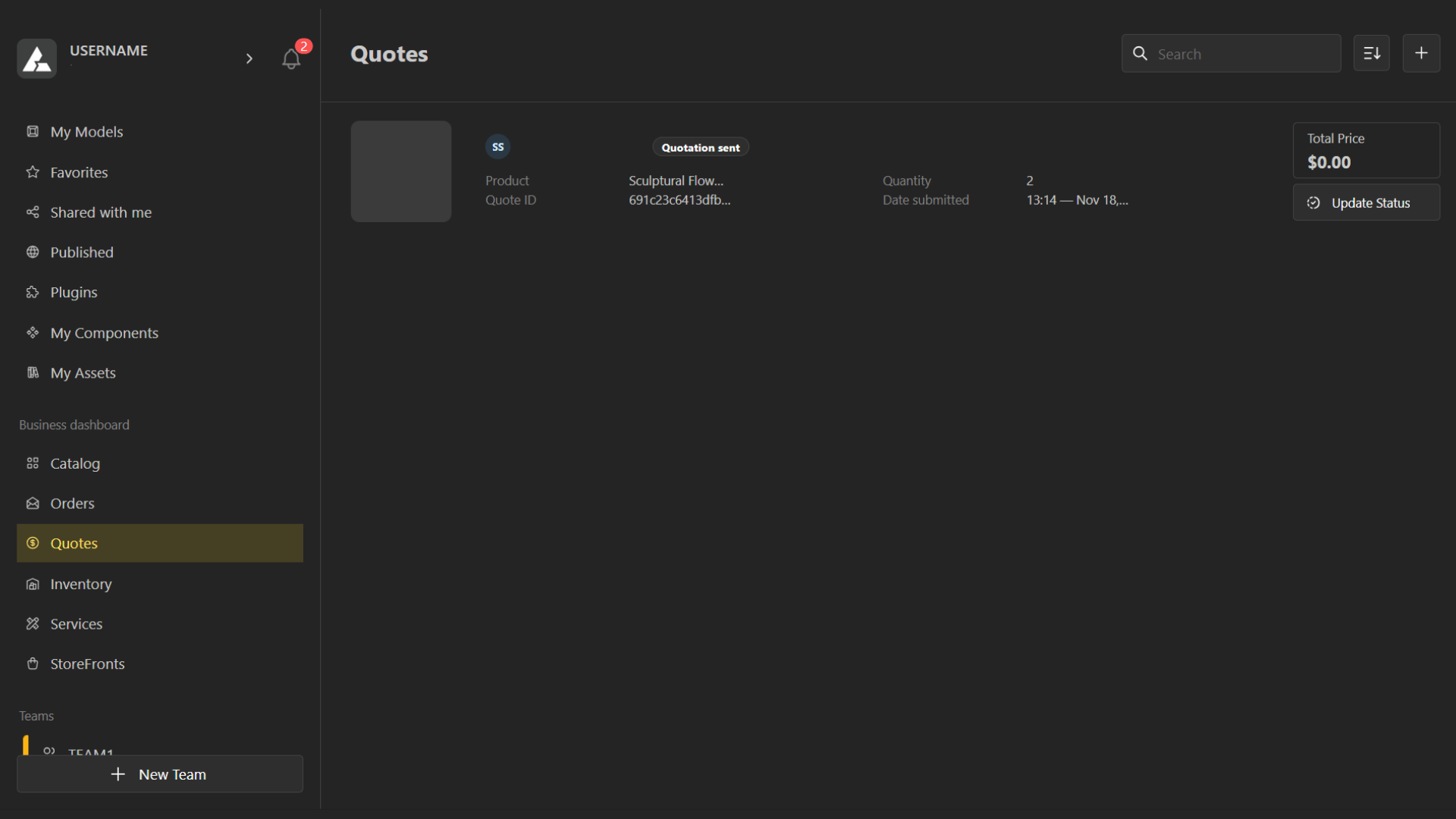Open StoreFronts bag icon item
Screen dimensions: 1456x819
point(87,664)
